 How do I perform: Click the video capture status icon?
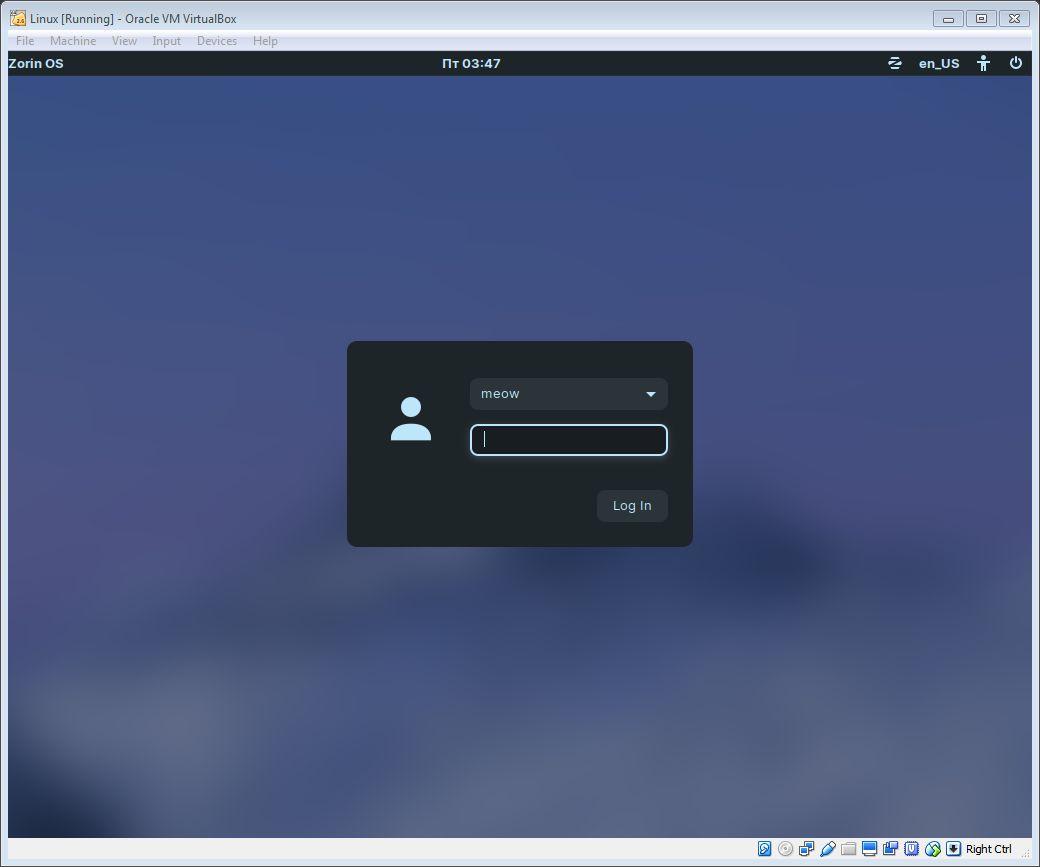coord(890,849)
